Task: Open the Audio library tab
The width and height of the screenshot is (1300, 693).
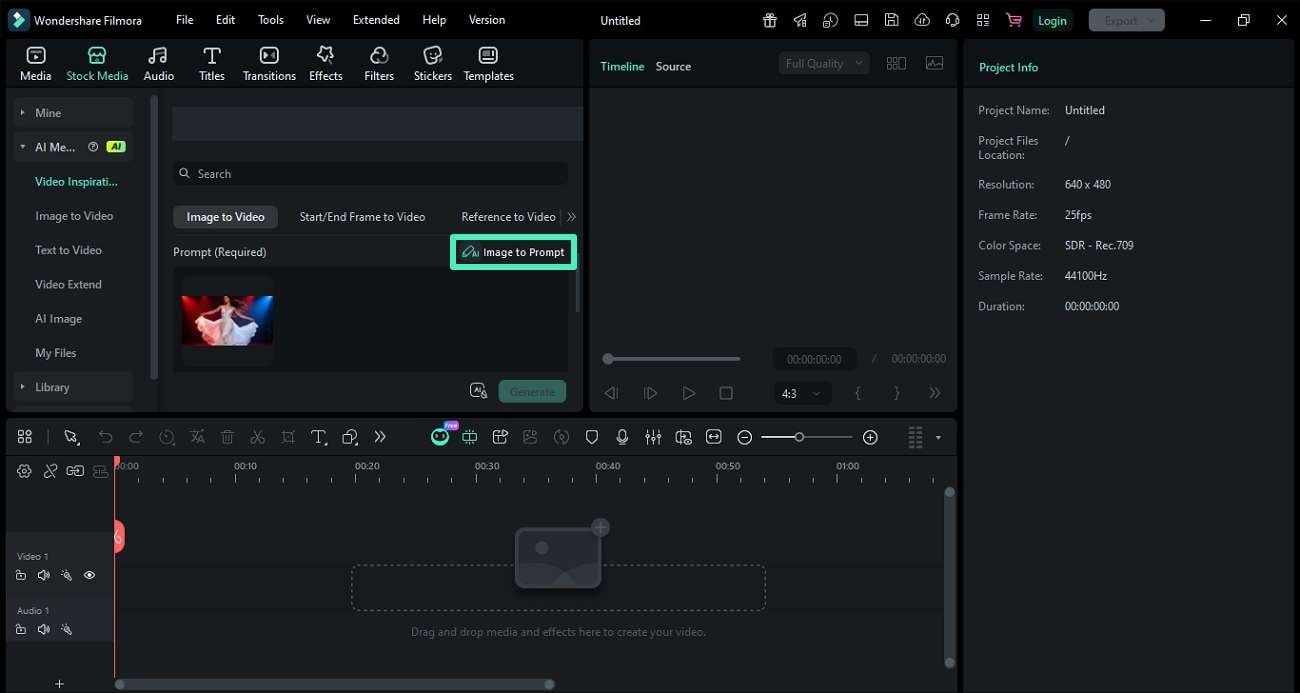Action: (158, 64)
